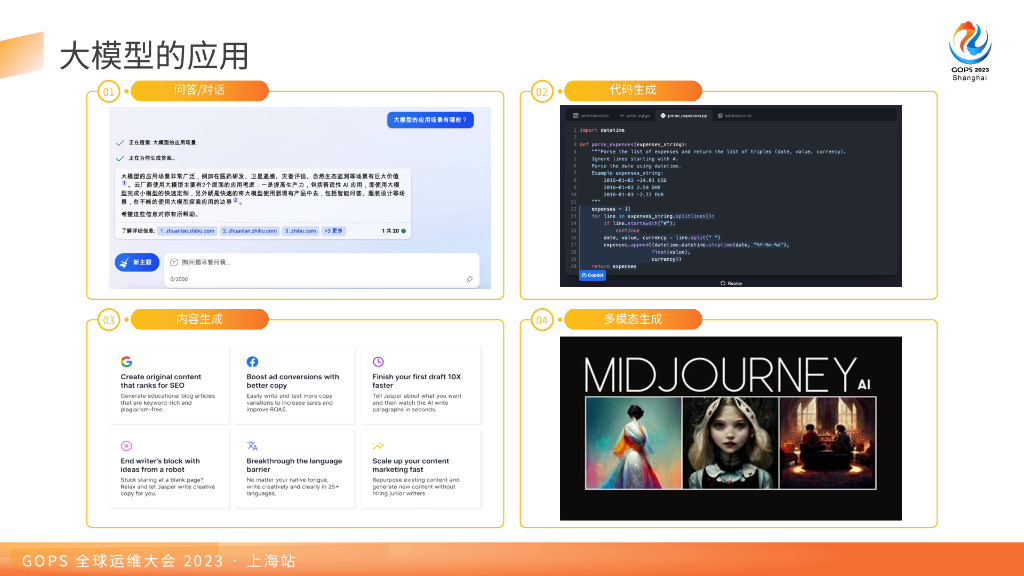Click the blue user question bubble
Viewport: 1024px width, 576px height.
point(429,120)
